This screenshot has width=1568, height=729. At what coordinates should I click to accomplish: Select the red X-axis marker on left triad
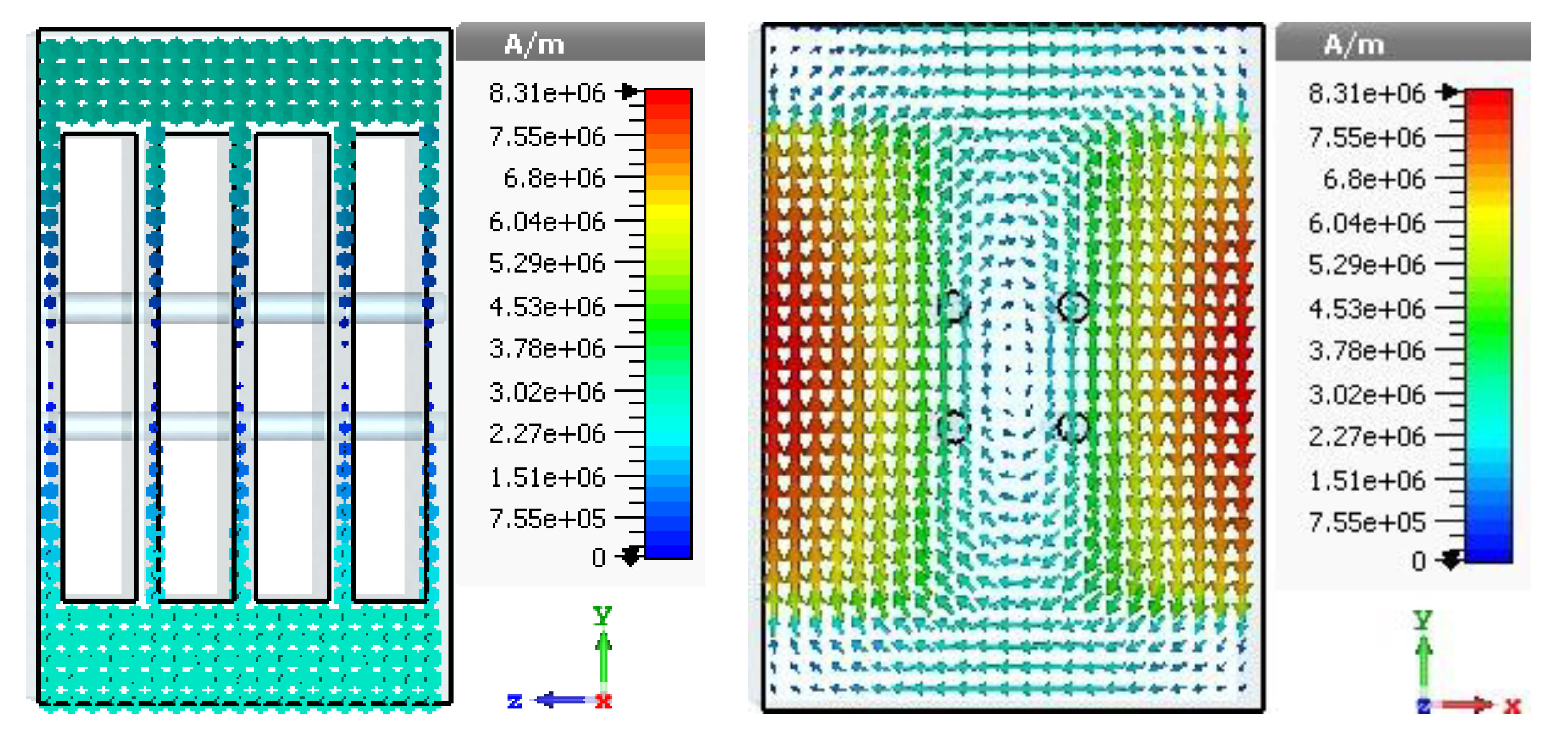coord(603,700)
